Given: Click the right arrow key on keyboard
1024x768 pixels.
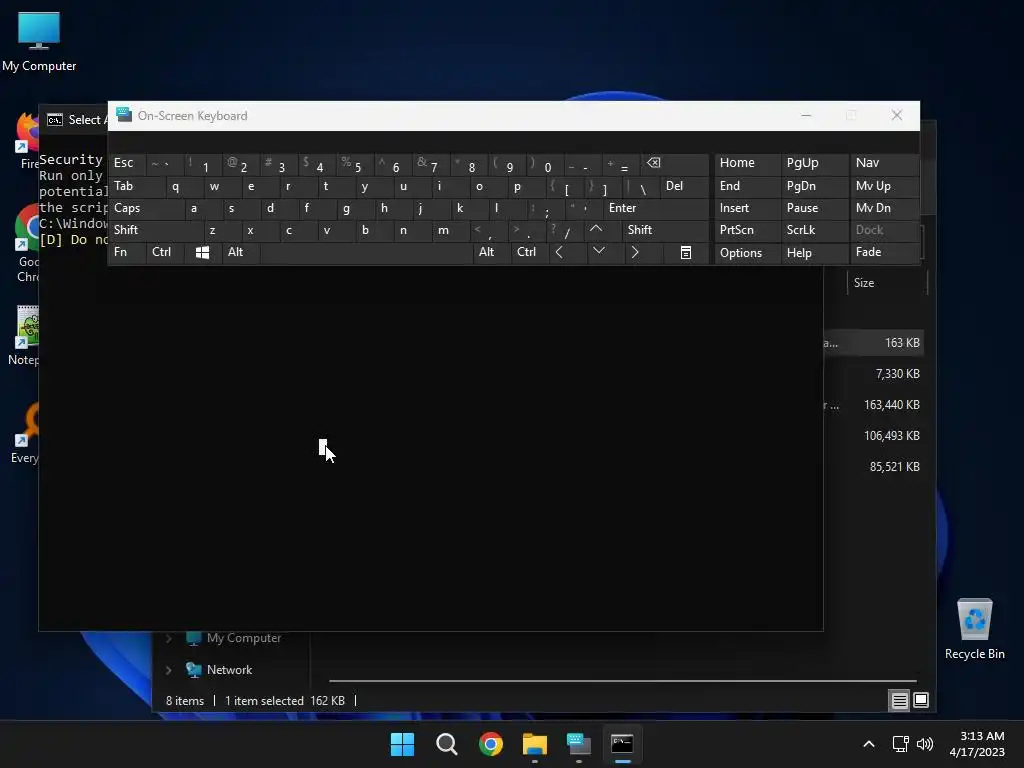Looking at the screenshot, I should pyautogui.click(x=635, y=253).
